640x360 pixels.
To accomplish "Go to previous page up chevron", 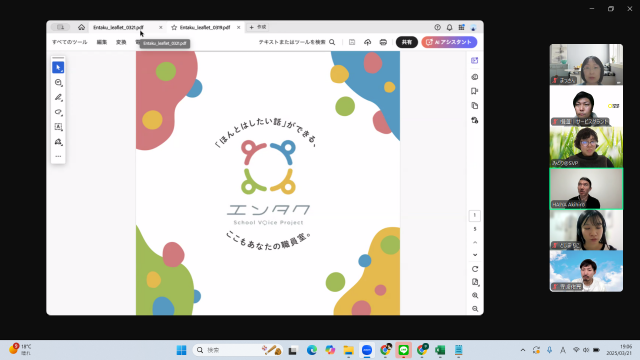I will click(475, 242).
